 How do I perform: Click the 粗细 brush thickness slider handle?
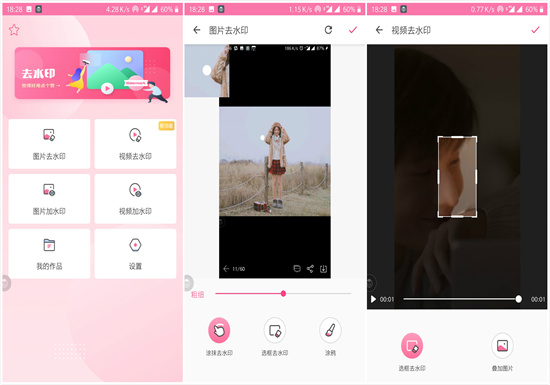283,293
